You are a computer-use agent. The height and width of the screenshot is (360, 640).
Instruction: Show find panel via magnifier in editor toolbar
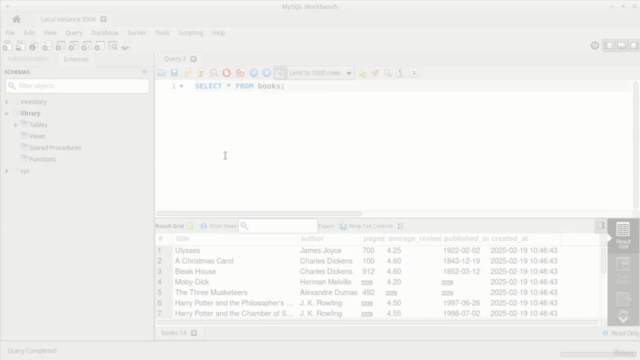point(387,73)
